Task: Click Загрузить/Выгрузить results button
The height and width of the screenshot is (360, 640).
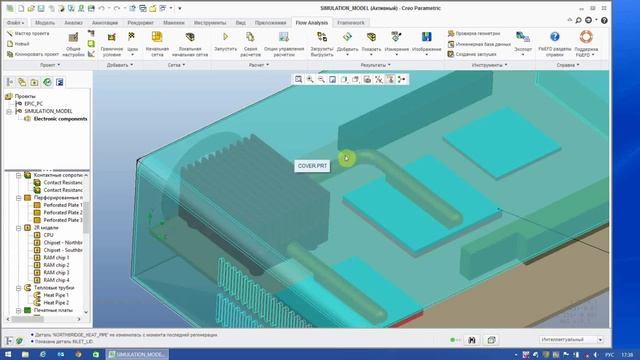Action: (322, 44)
